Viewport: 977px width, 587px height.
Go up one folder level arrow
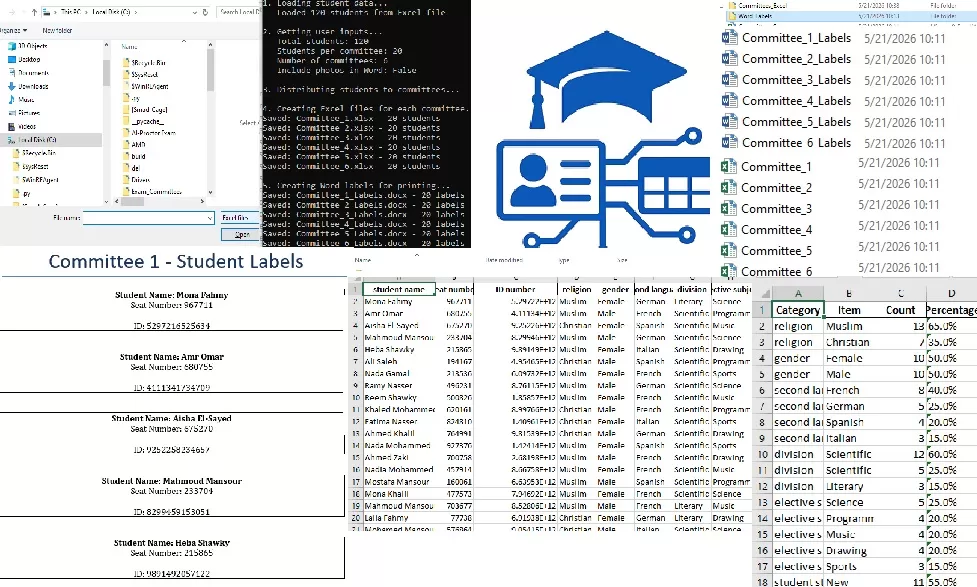coord(34,12)
